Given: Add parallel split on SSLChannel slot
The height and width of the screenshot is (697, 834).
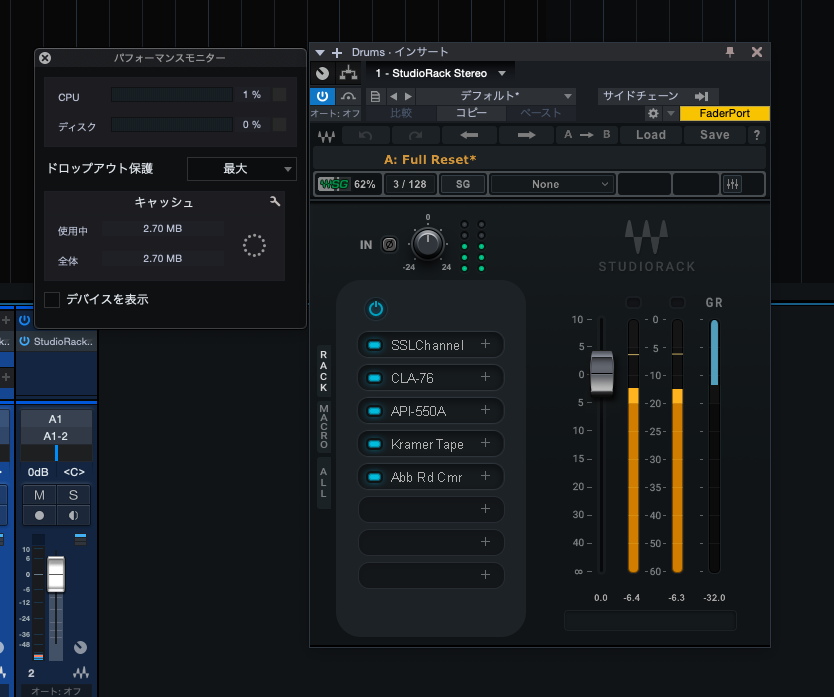Looking at the screenshot, I should point(485,344).
